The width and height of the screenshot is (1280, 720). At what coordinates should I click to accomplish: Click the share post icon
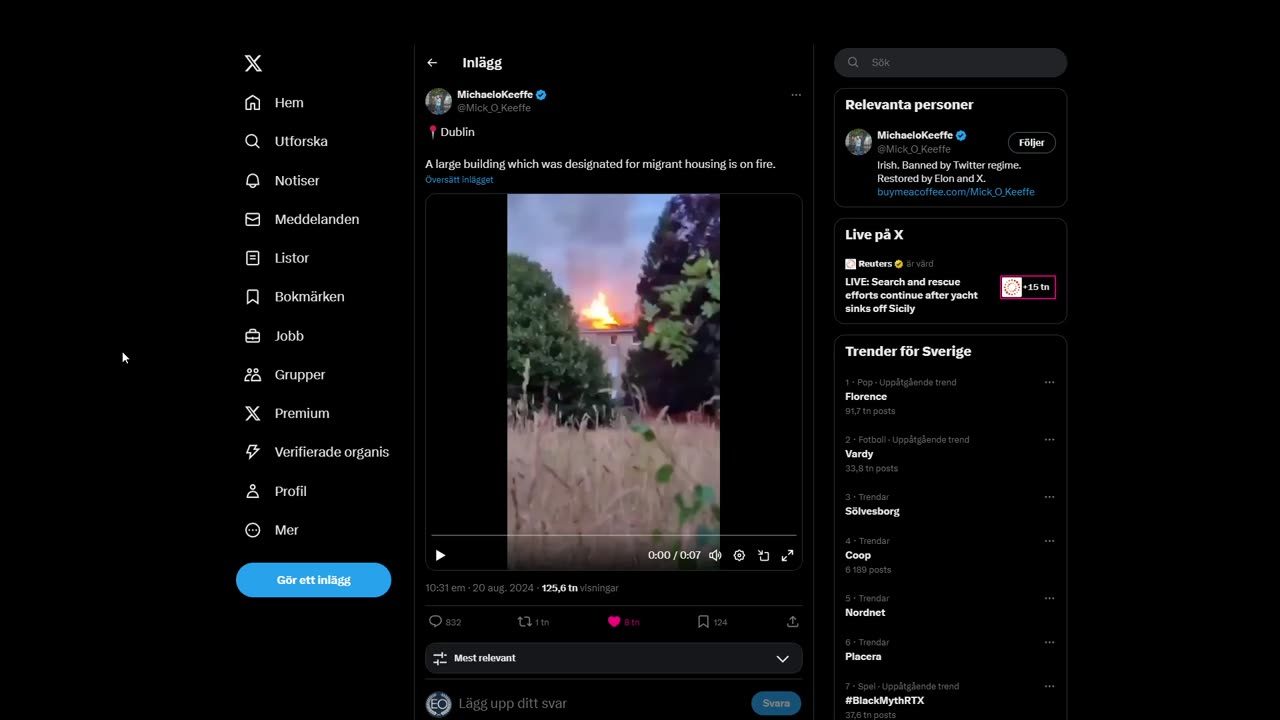click(x=793, y=621)
